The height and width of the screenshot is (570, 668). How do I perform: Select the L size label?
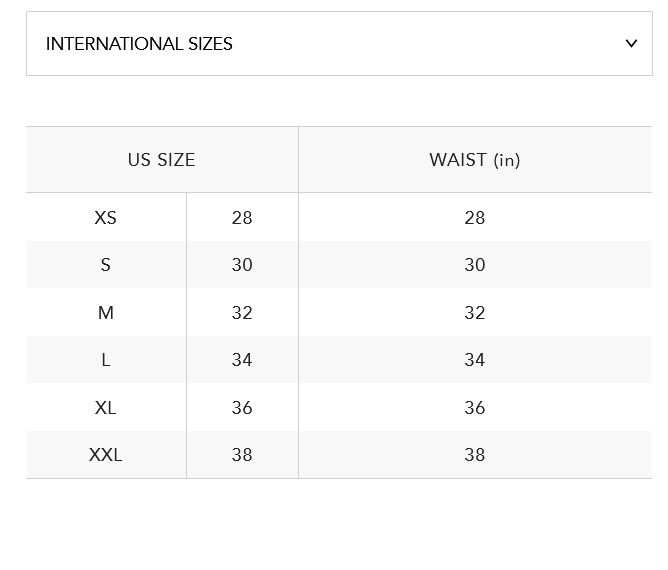(106, 360)
